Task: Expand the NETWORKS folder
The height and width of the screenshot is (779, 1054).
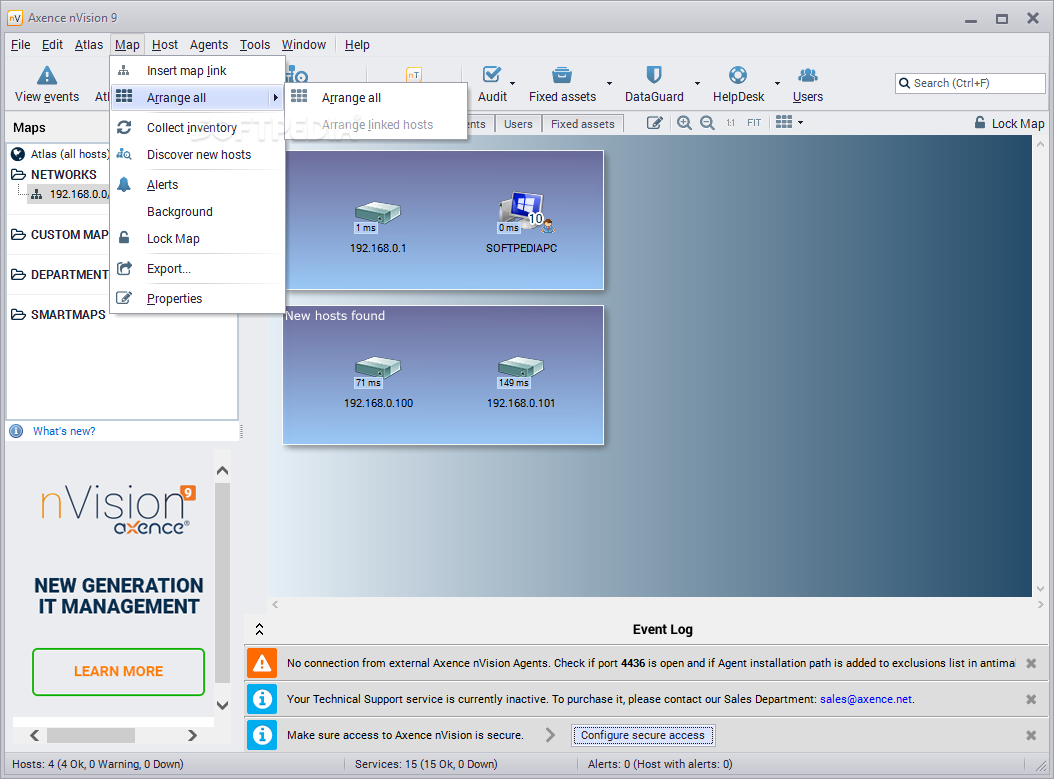Action: click(18, 175)
